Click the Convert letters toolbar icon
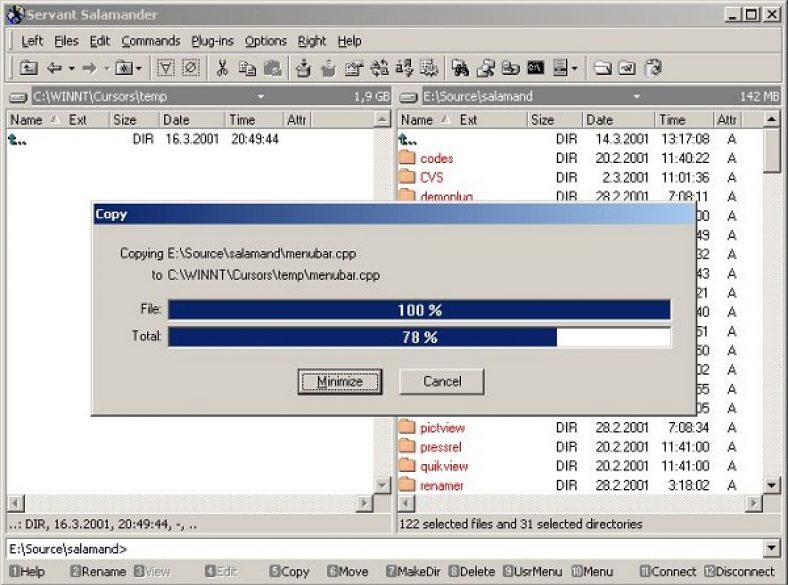The width and height of the screenshot is (788, 585). (404, 68)
